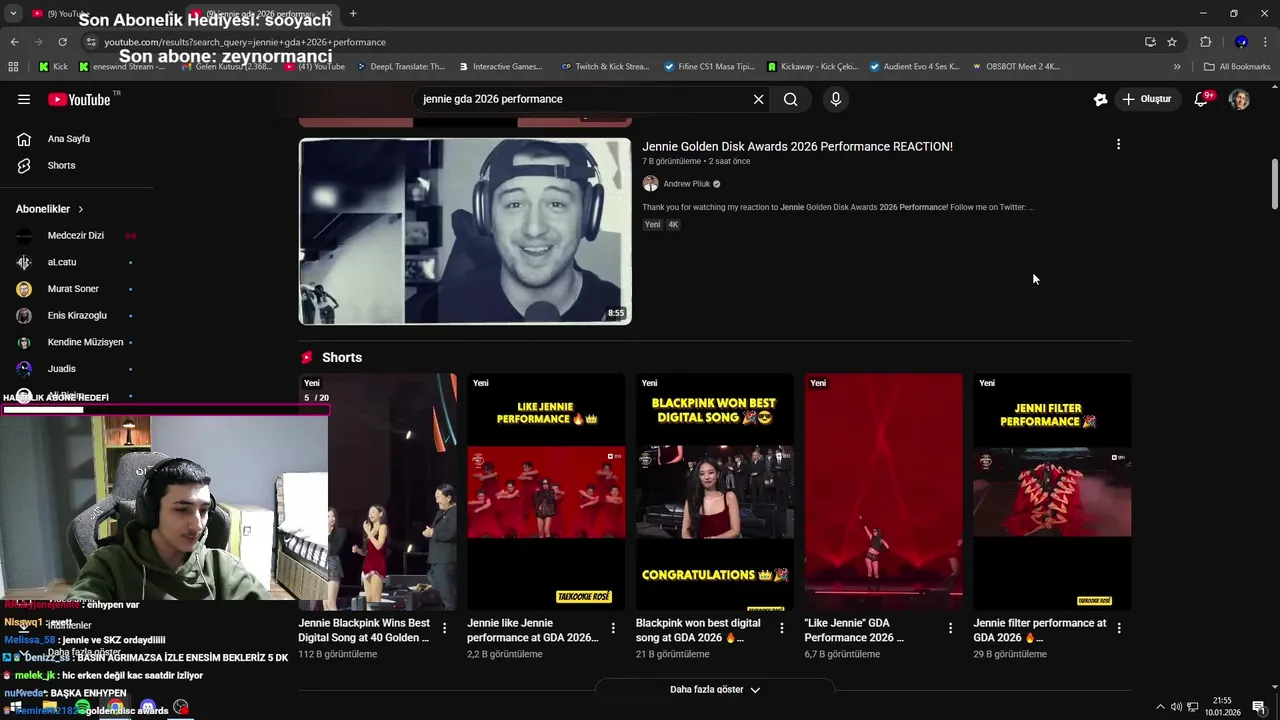Clear the search box with the X
The height and width of the screenshot is (720, 1280).
click(x=758, y=99)
